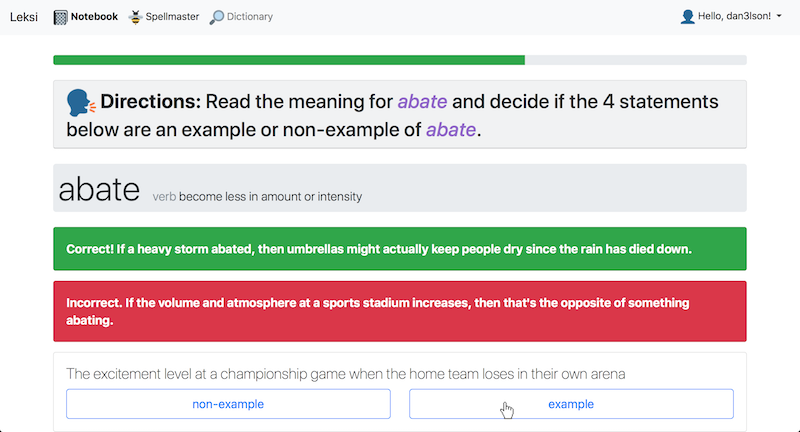Click the dropdown caret beside username
This screenshot has width=800, height=432.
(x=779, y=16)
